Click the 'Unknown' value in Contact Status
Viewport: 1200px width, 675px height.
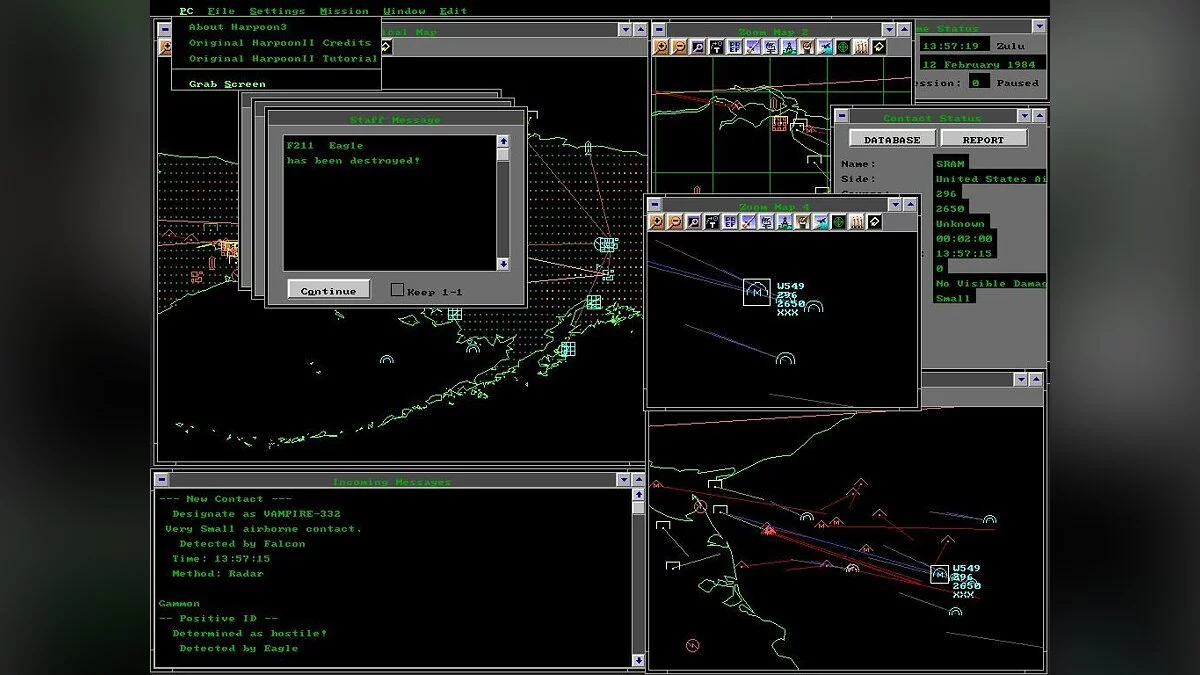point(959,224)
